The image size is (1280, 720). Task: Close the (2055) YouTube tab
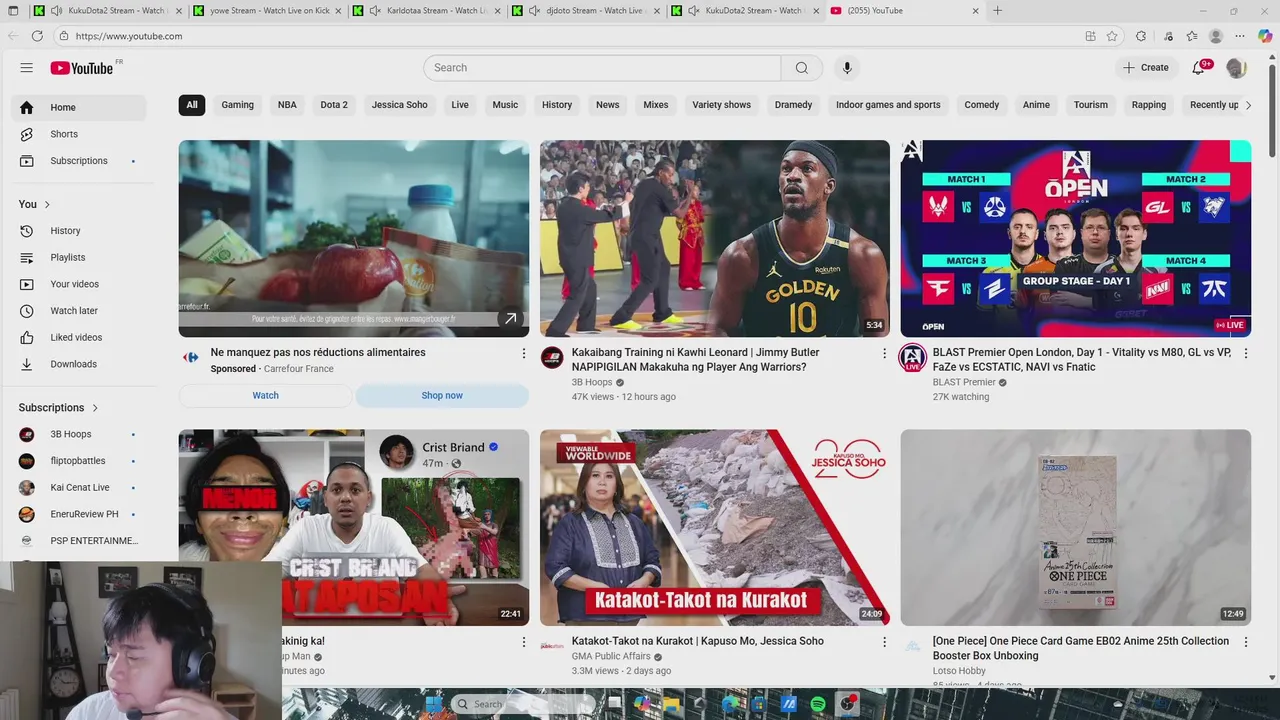(x=975, y=11)
